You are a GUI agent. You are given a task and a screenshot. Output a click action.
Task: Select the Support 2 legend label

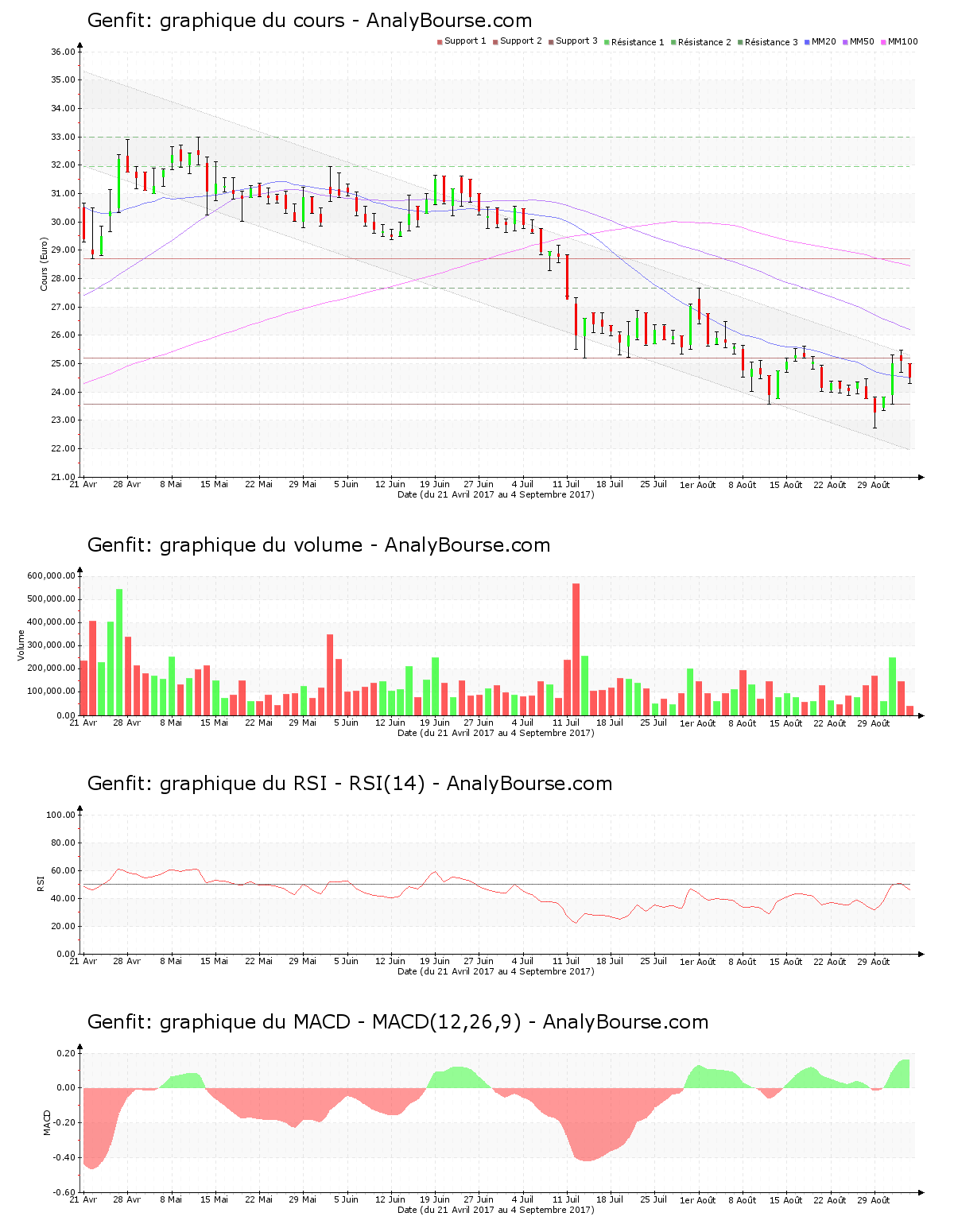click(x=521, y=41)
